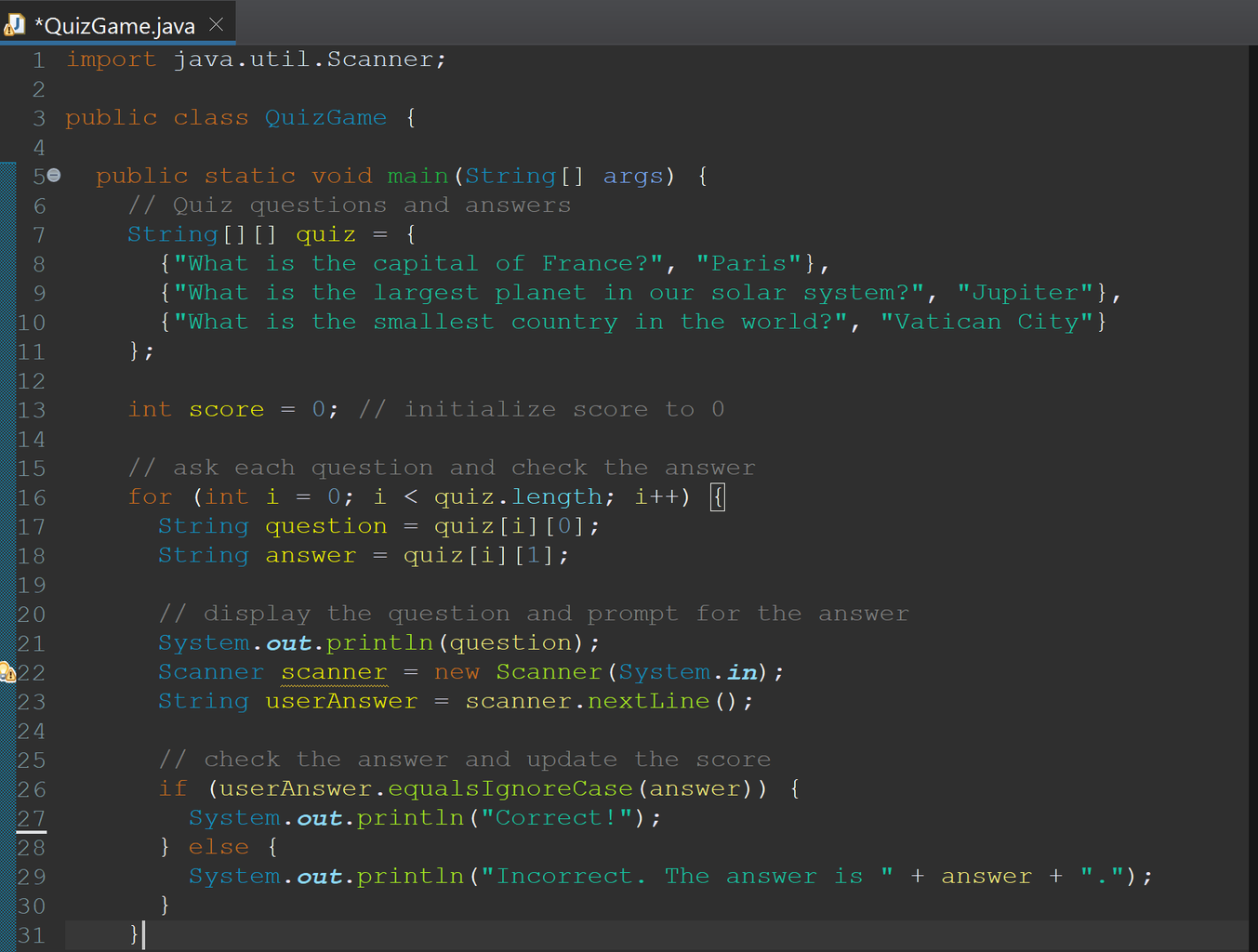The image size is (1258, 952).
Task: Click the "What is the capital of France?" string
Action: point(418,264)
